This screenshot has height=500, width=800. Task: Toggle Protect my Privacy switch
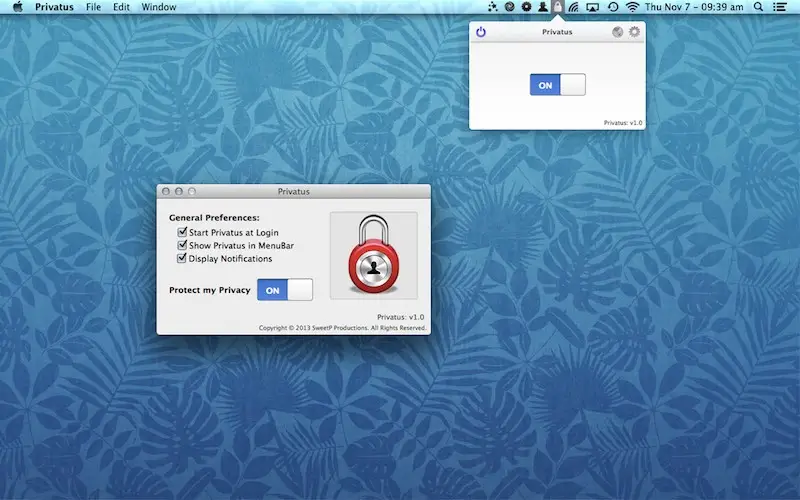[285, 290]
